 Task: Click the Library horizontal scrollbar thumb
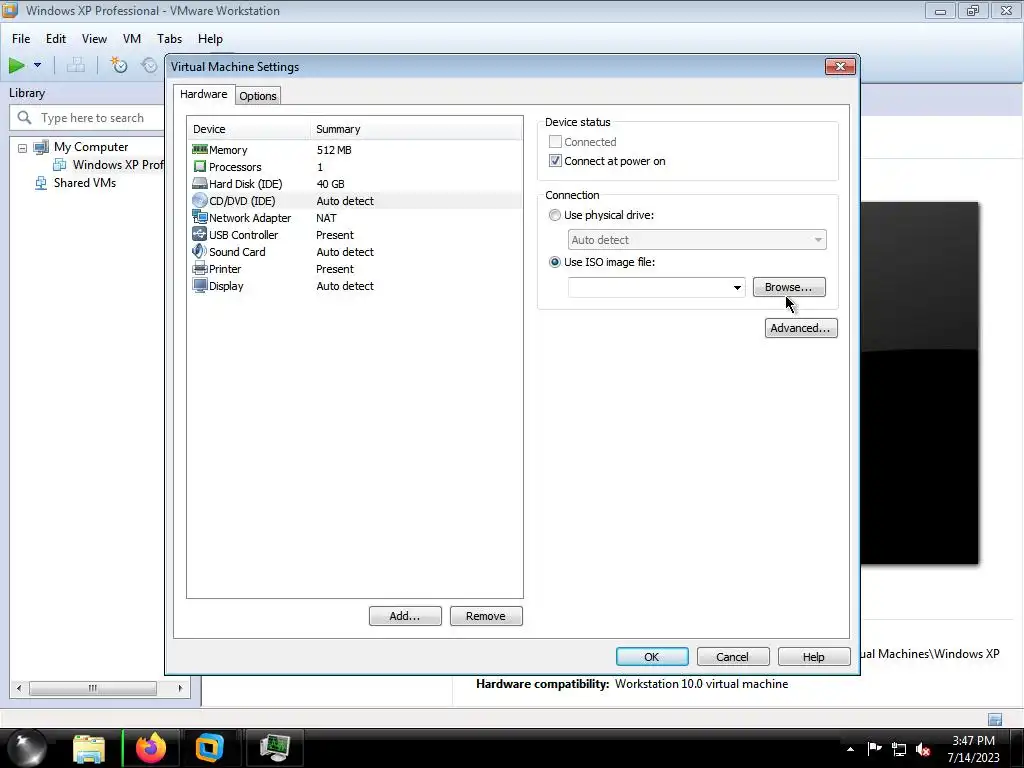click(93, 688)
